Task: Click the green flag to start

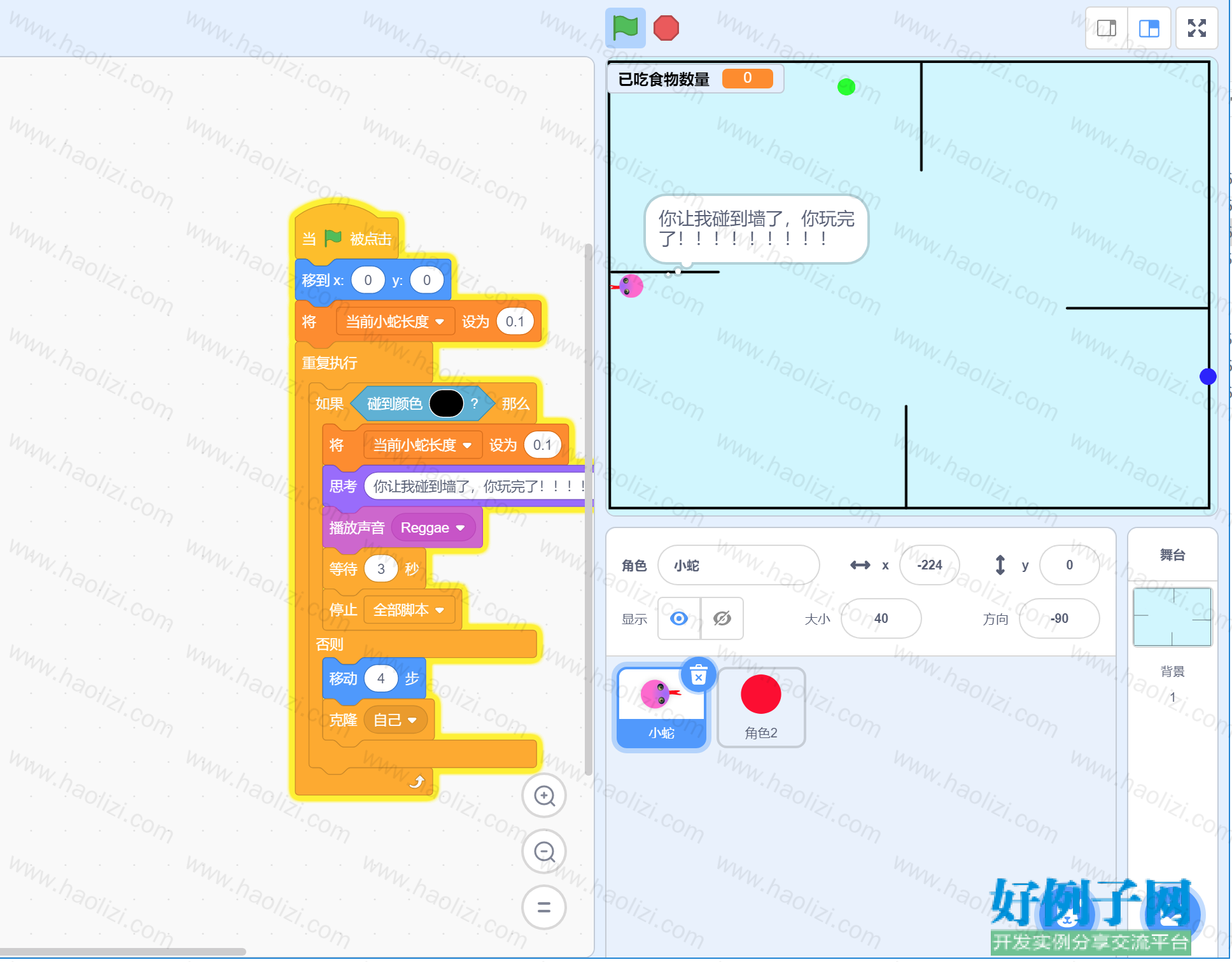Action: pos(625,28)
